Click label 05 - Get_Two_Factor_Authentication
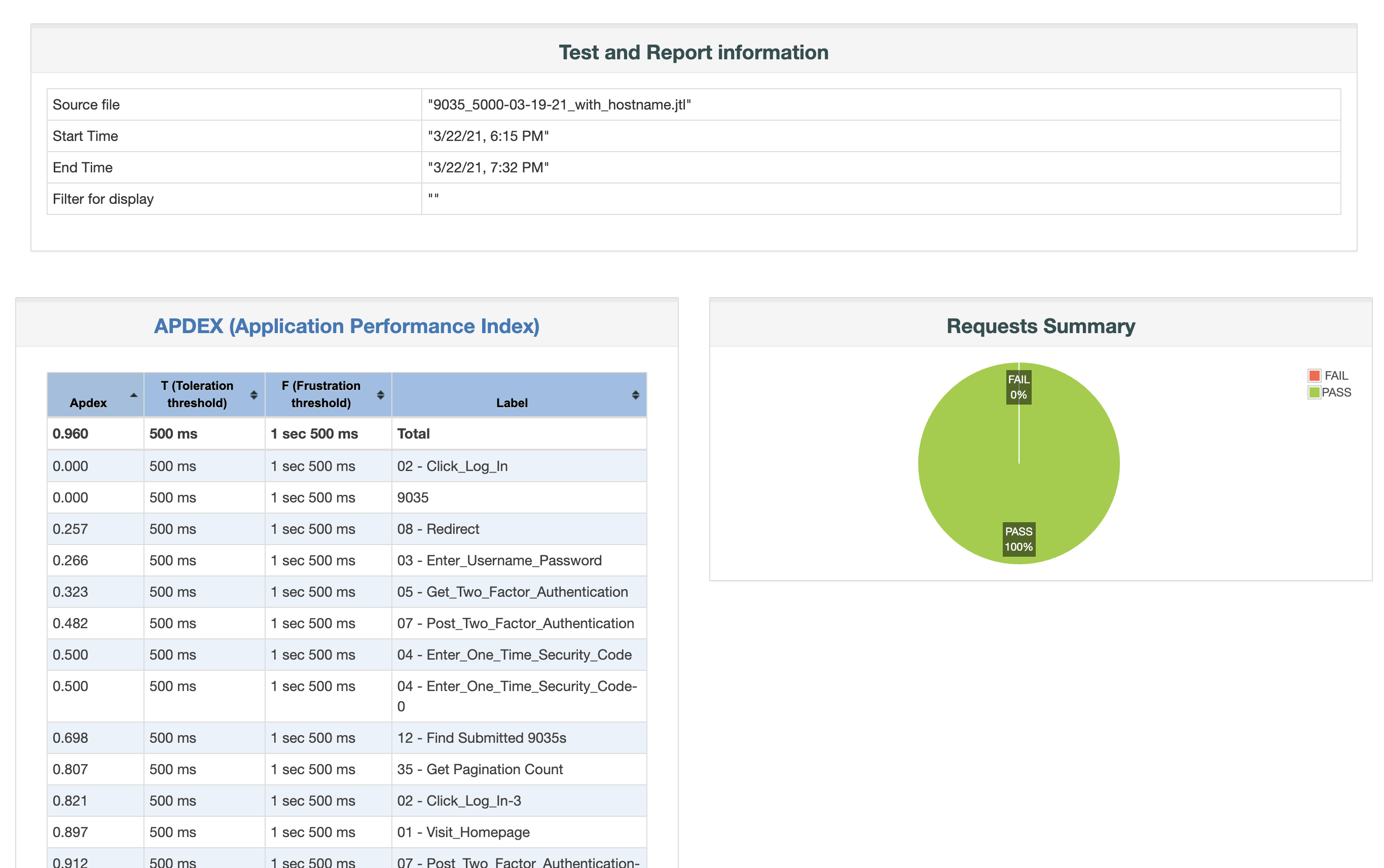1384x868 pixels. [x=513, y=592]
